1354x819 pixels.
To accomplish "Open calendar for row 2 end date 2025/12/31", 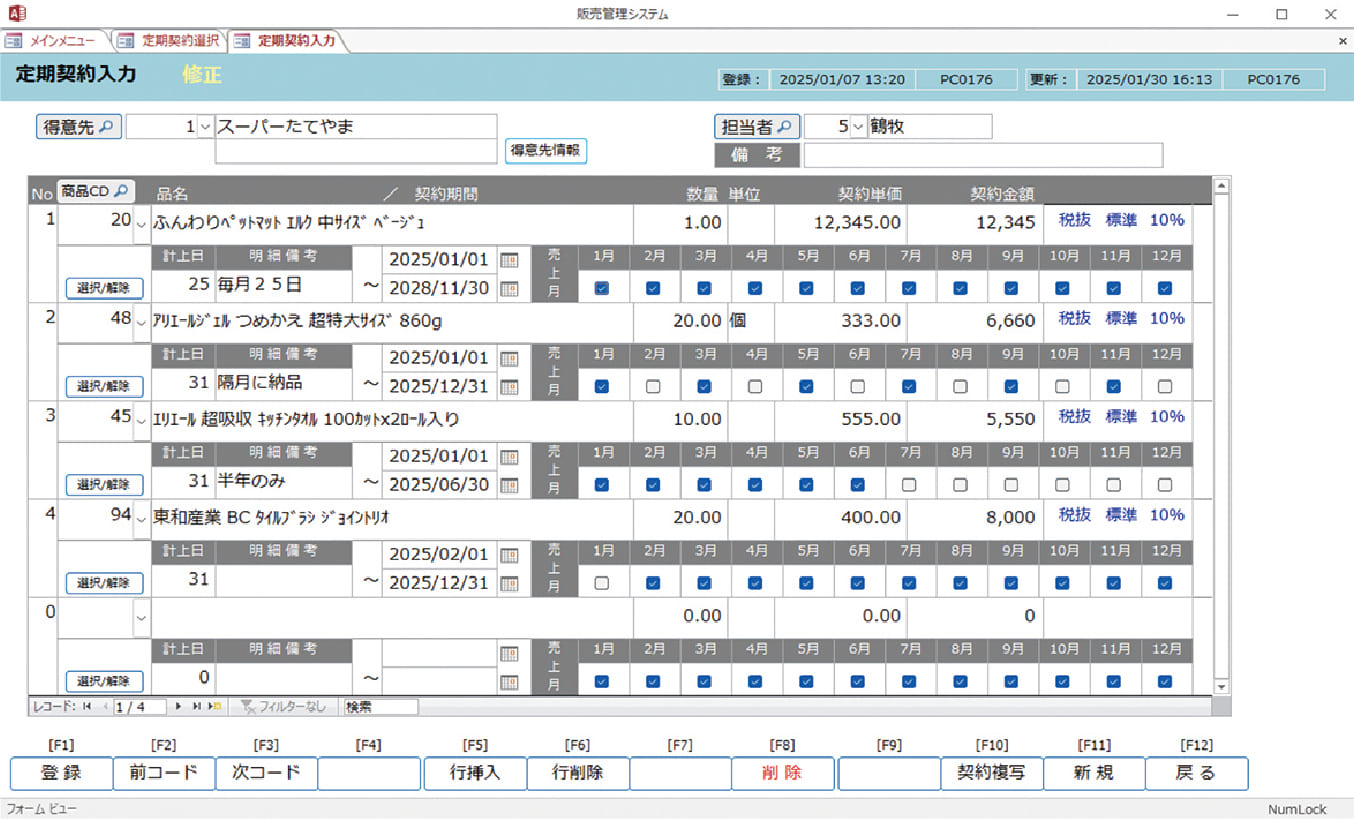I will tap(509, 386).
